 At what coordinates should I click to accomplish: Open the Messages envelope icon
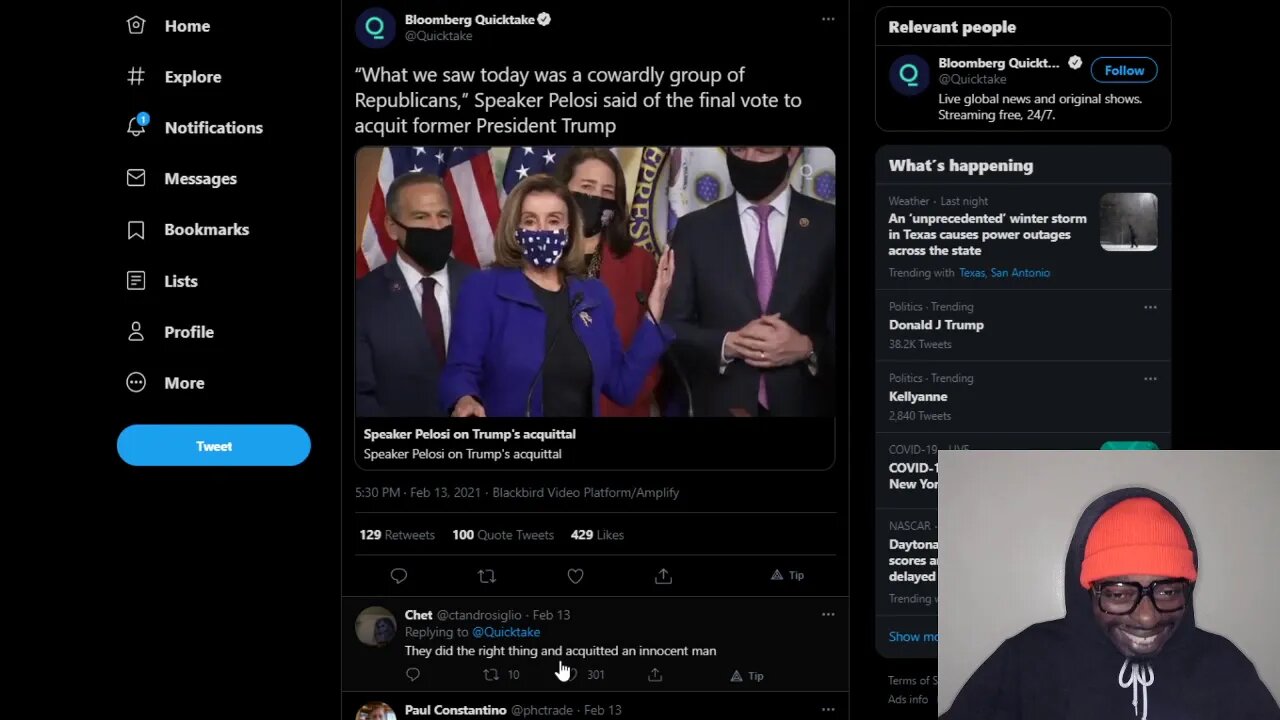tap(136, 178)
